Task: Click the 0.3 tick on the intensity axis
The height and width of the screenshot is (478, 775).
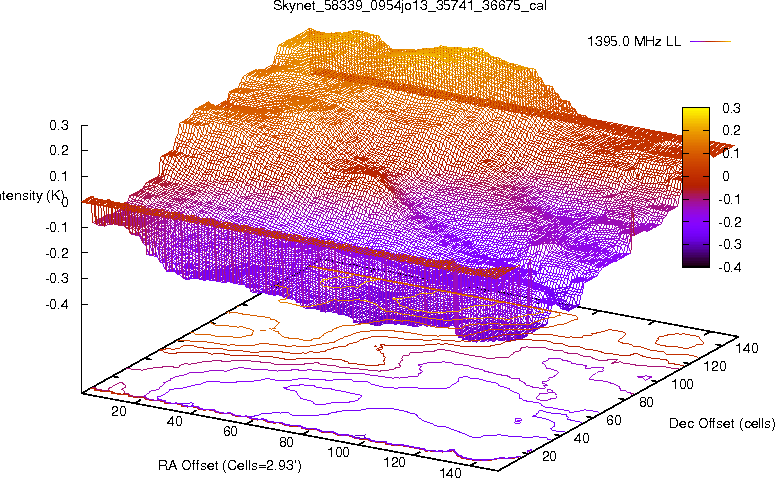Action: pos(59,126)
